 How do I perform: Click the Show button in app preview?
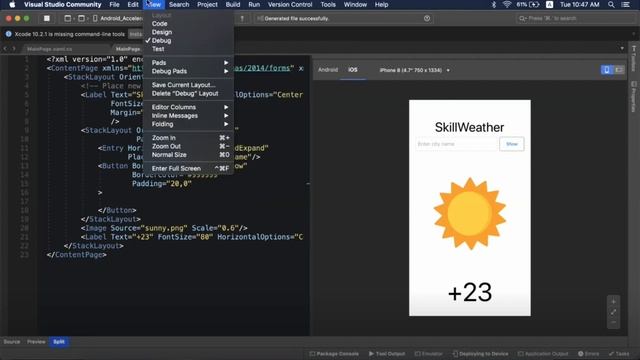[x=511, y=144]
